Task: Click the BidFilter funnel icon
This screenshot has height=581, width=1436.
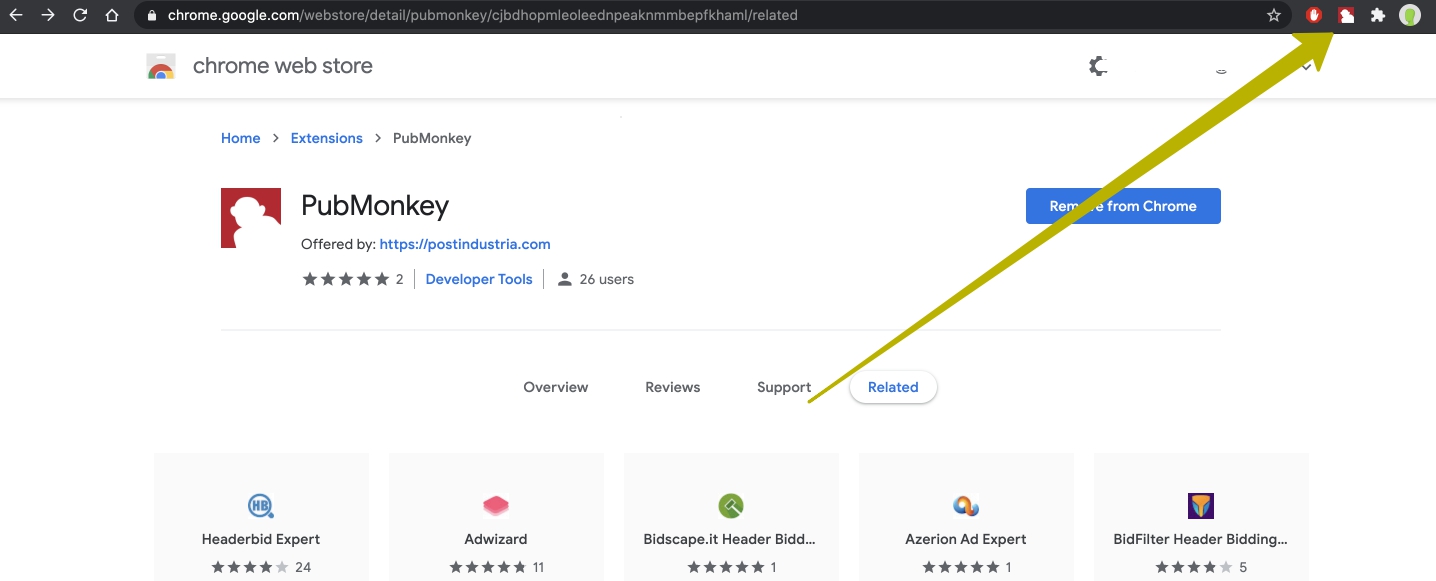Action: [1201, 505]
